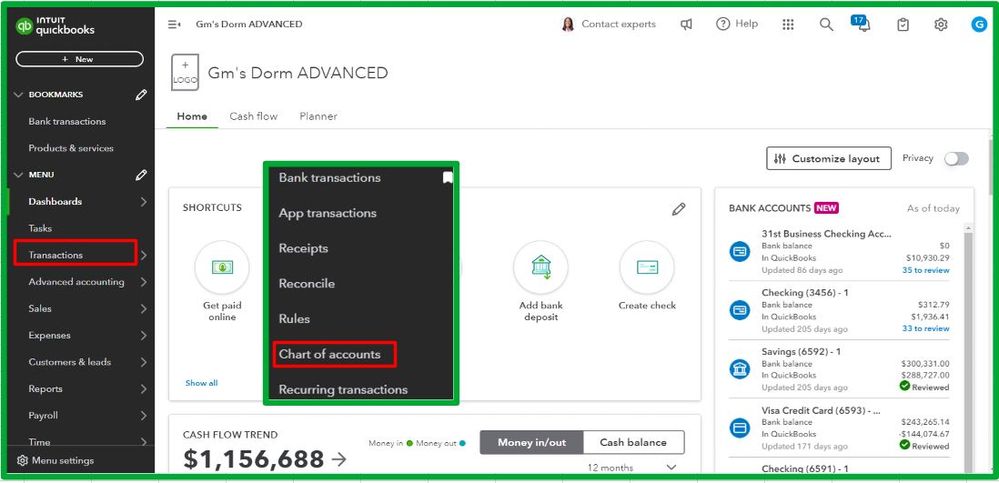The height and width of the screenshot is (483, 999).
Task: Click the Add bank deposit shortcut icon
Action: coord(541,267)
